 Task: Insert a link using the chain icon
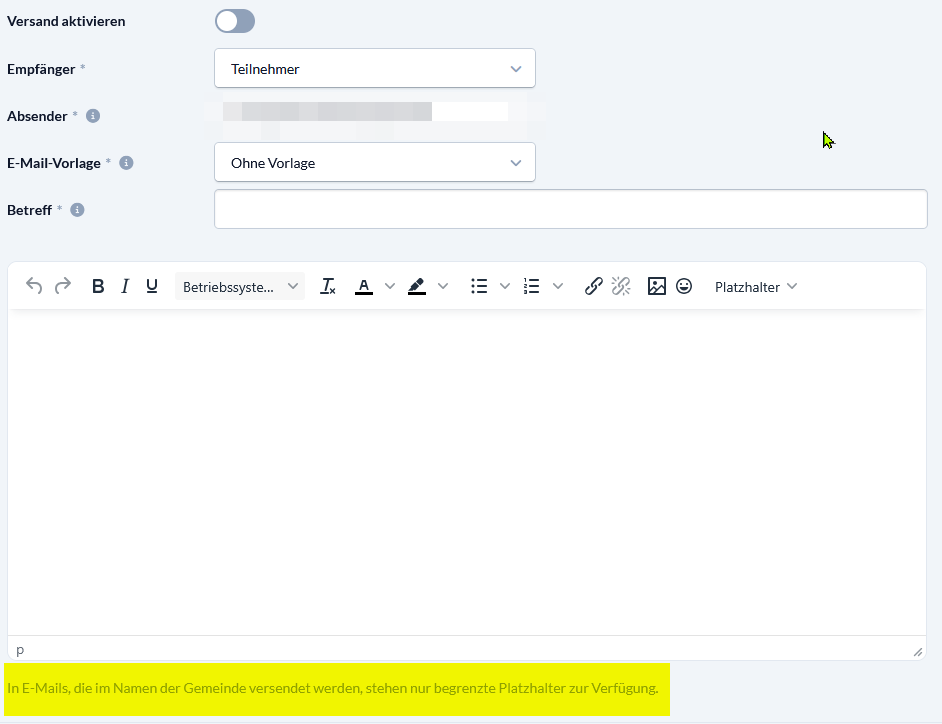pos(593,286)
